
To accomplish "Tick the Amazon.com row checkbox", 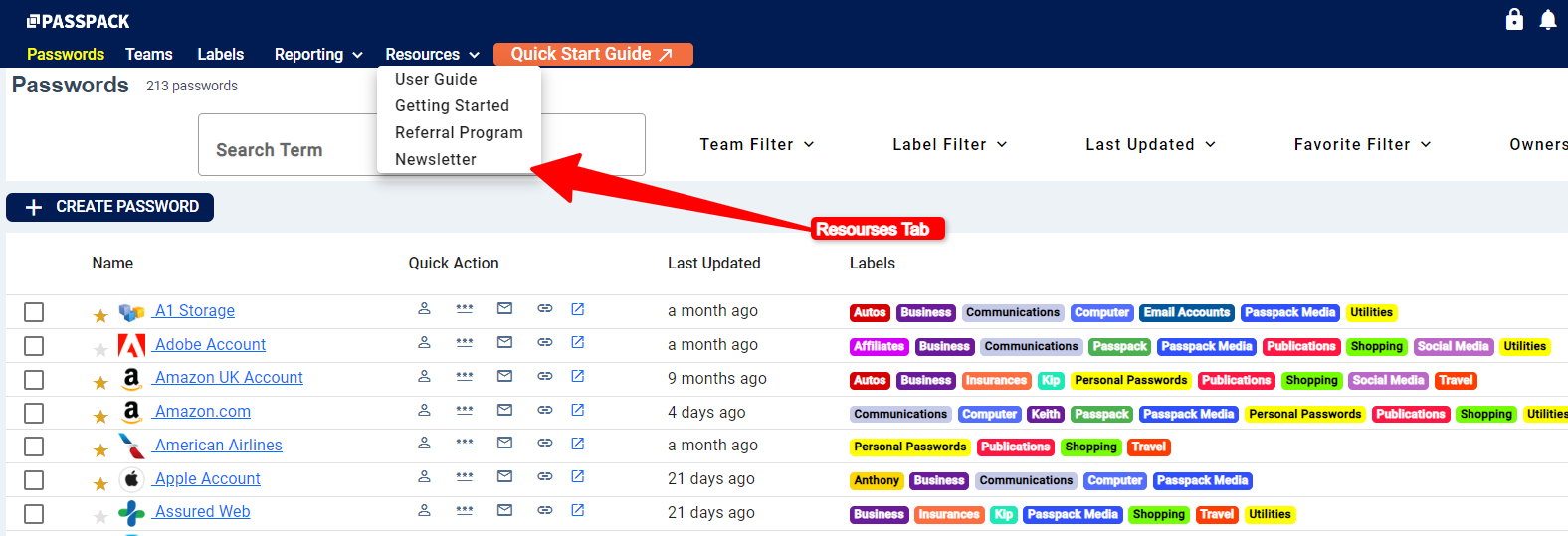I will click(34, 413).
